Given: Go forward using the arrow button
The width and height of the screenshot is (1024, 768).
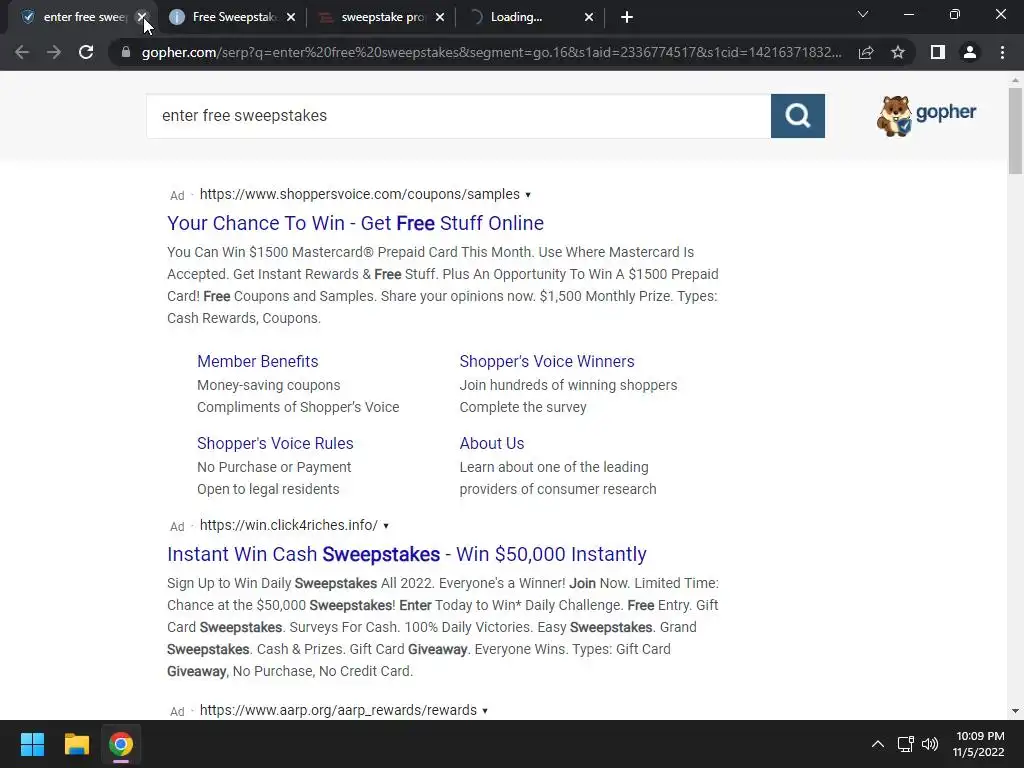Looking at the screenshot, I should [x=54, y=52].
